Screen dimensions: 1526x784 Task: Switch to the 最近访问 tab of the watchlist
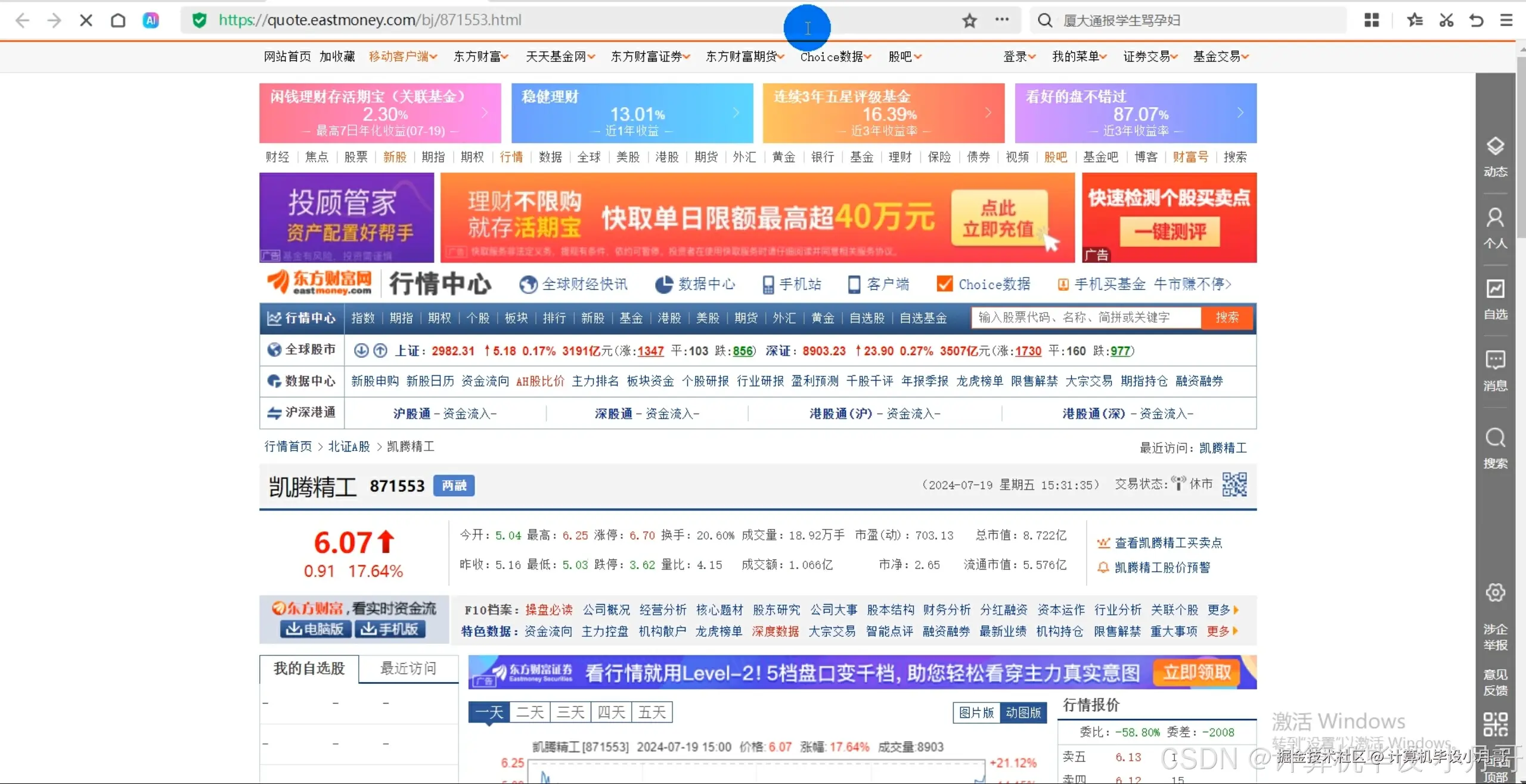408,668
